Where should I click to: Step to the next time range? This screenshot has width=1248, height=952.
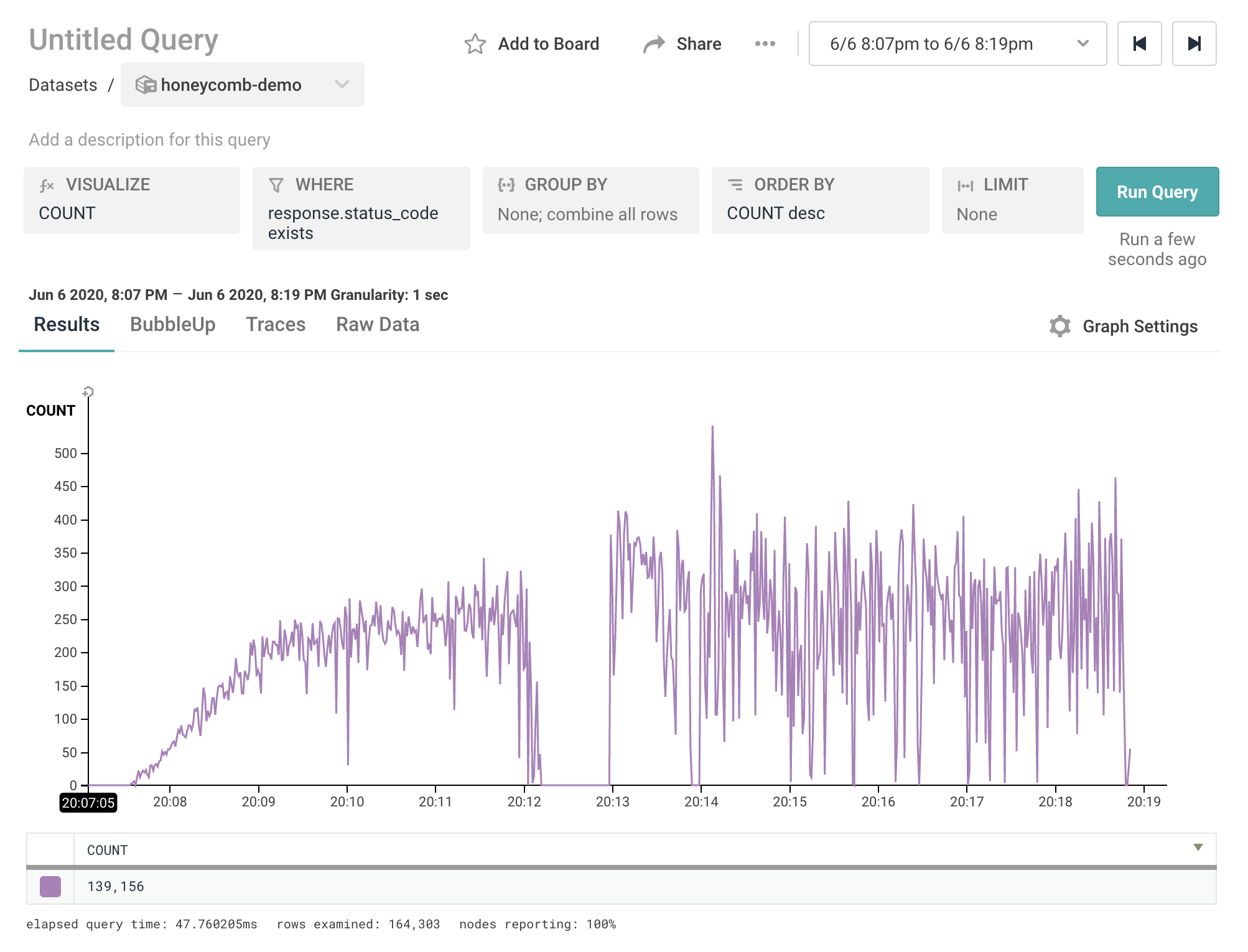1194,44
